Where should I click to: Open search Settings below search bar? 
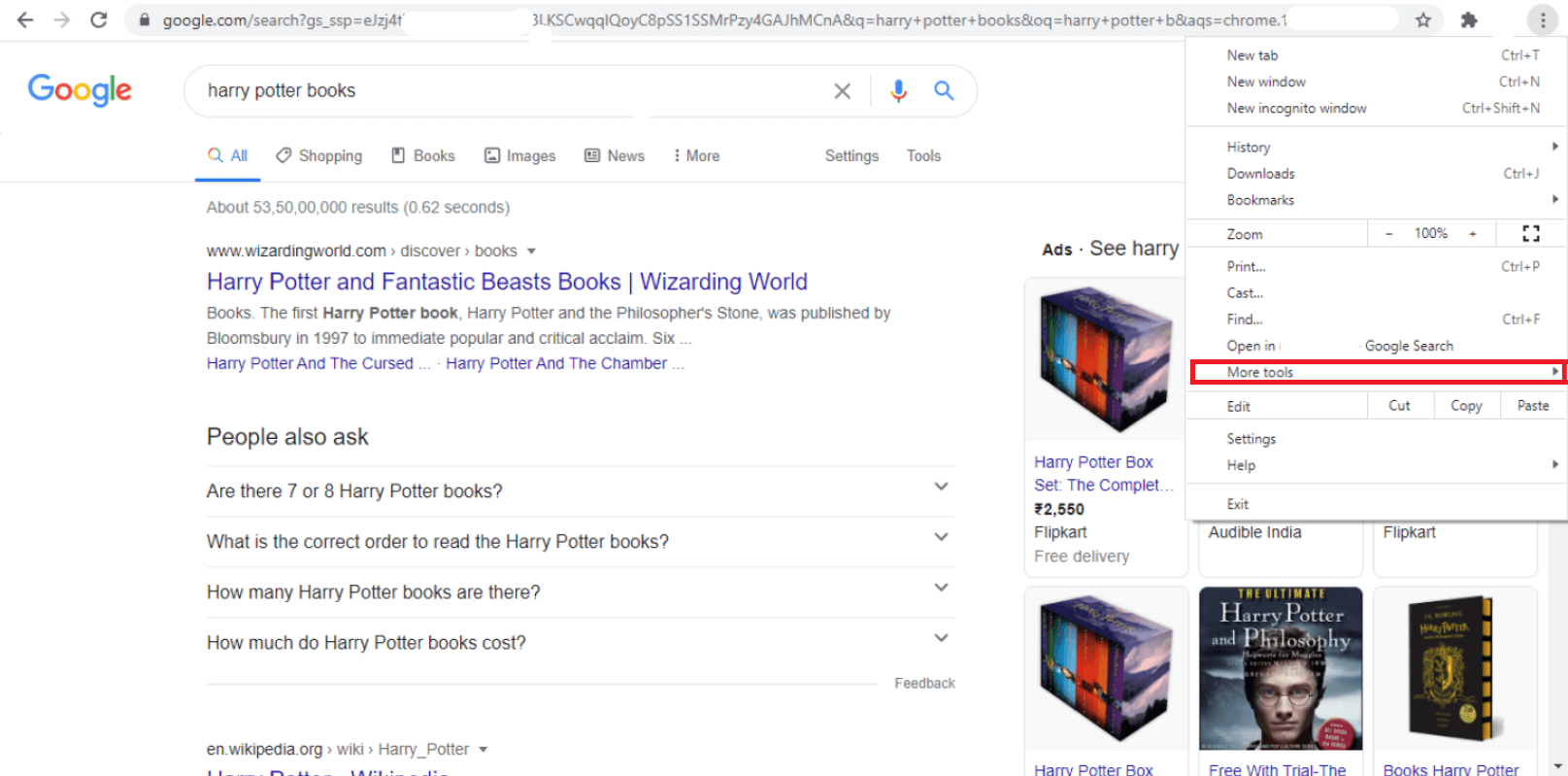pos(851,155)
